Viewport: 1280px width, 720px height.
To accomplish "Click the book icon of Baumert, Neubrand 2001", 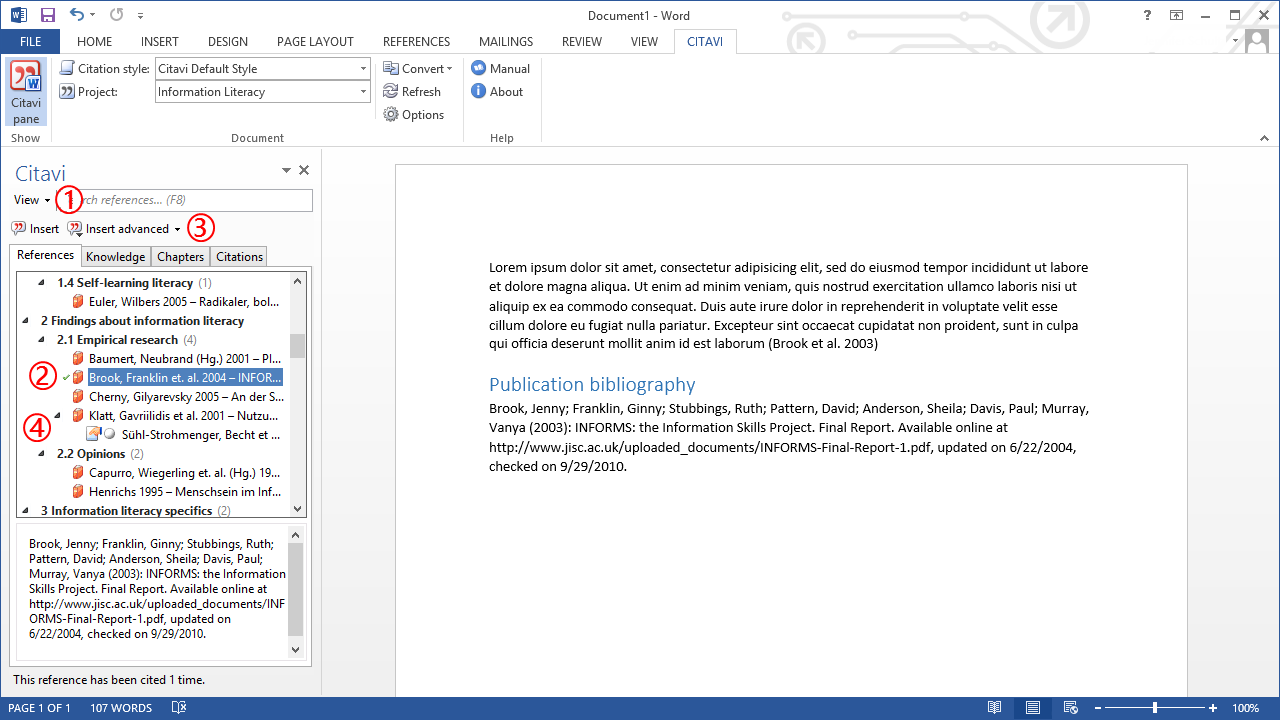I will point(78,359).
